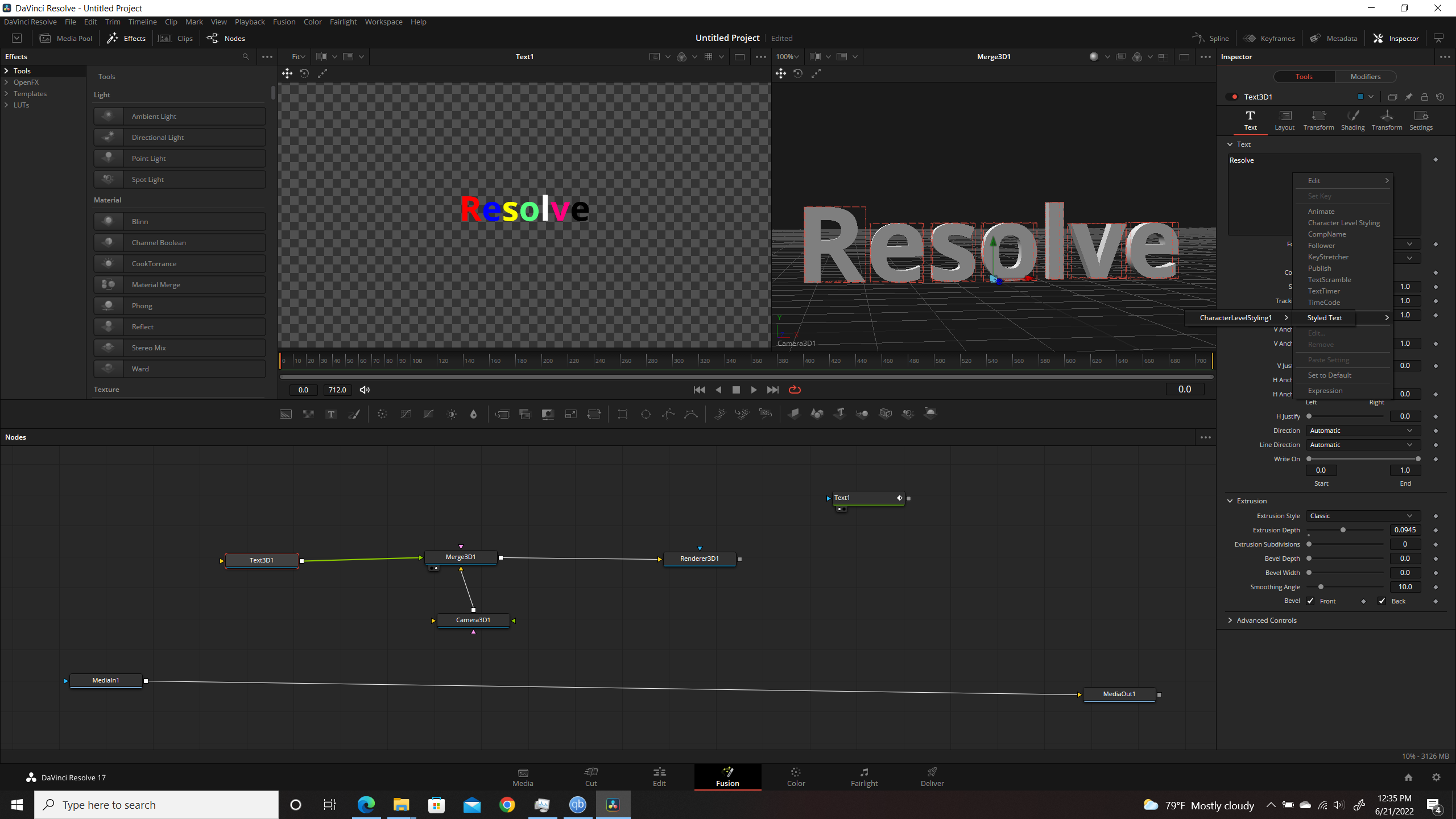The image size is (1456, 819).
Task: Add the Phong material tool
Action: pos(180,306)
